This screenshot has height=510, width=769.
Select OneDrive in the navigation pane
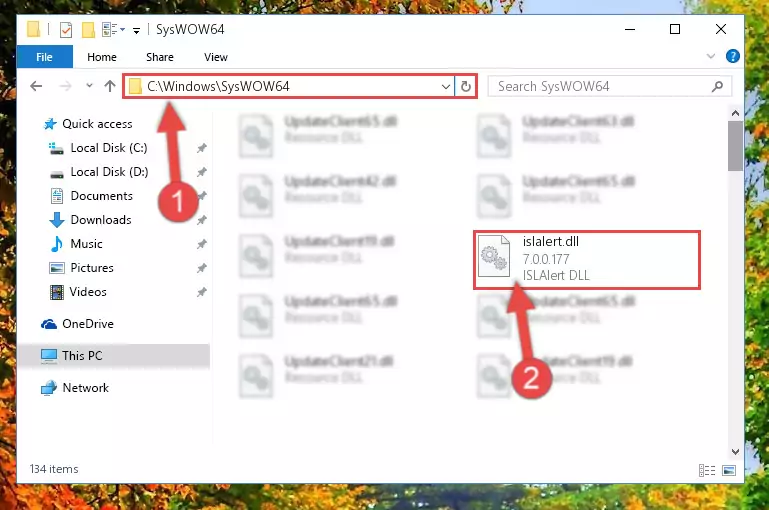[88, 324]
